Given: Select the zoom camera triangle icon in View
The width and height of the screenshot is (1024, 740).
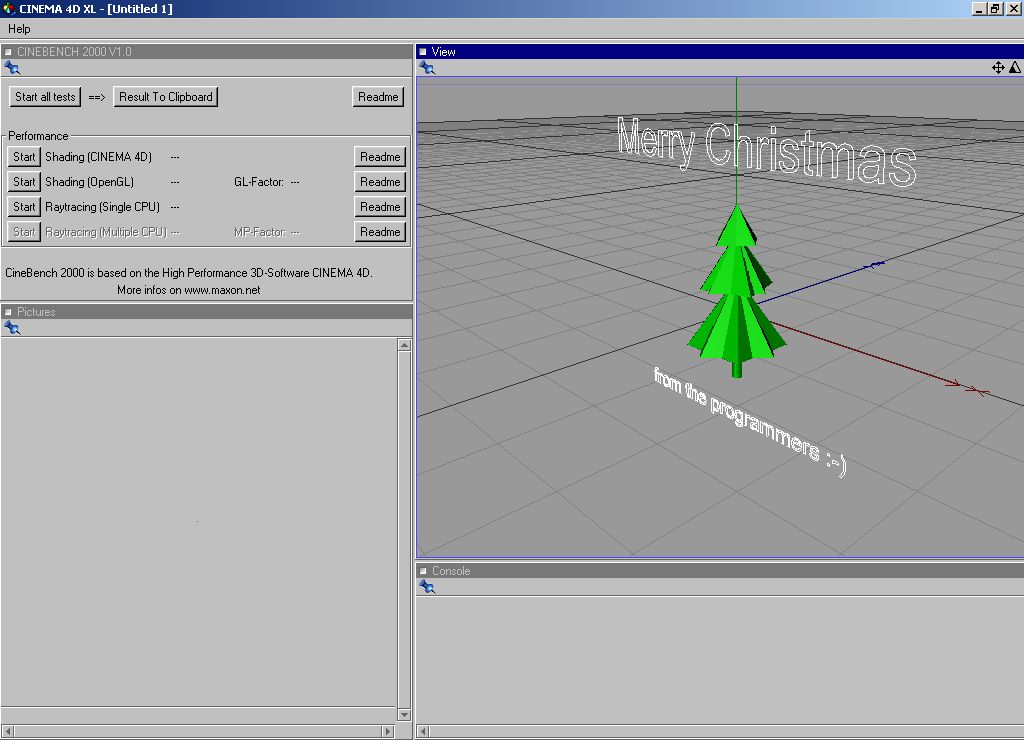Looking at the screenshot, I should click(1015, 67).
